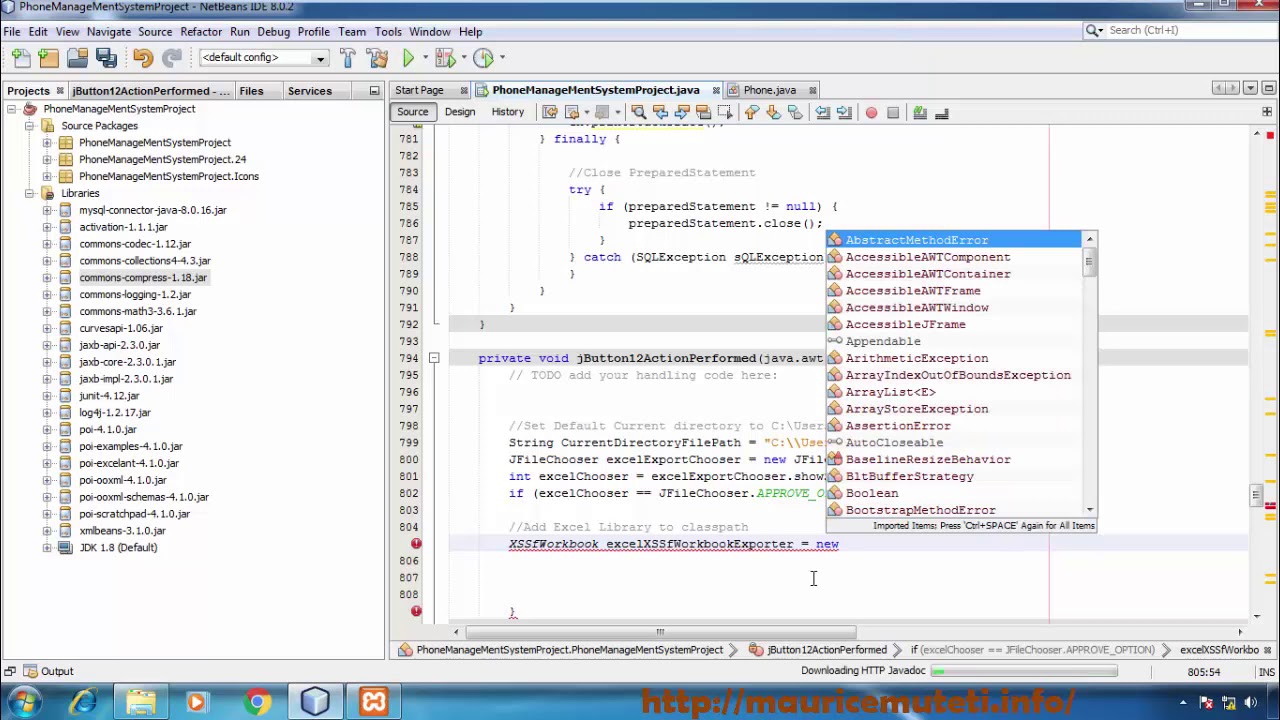The width and height of the screenshot is (1280, 720).
Task: Collapse the Libraries node
Action: coord(30,193)
